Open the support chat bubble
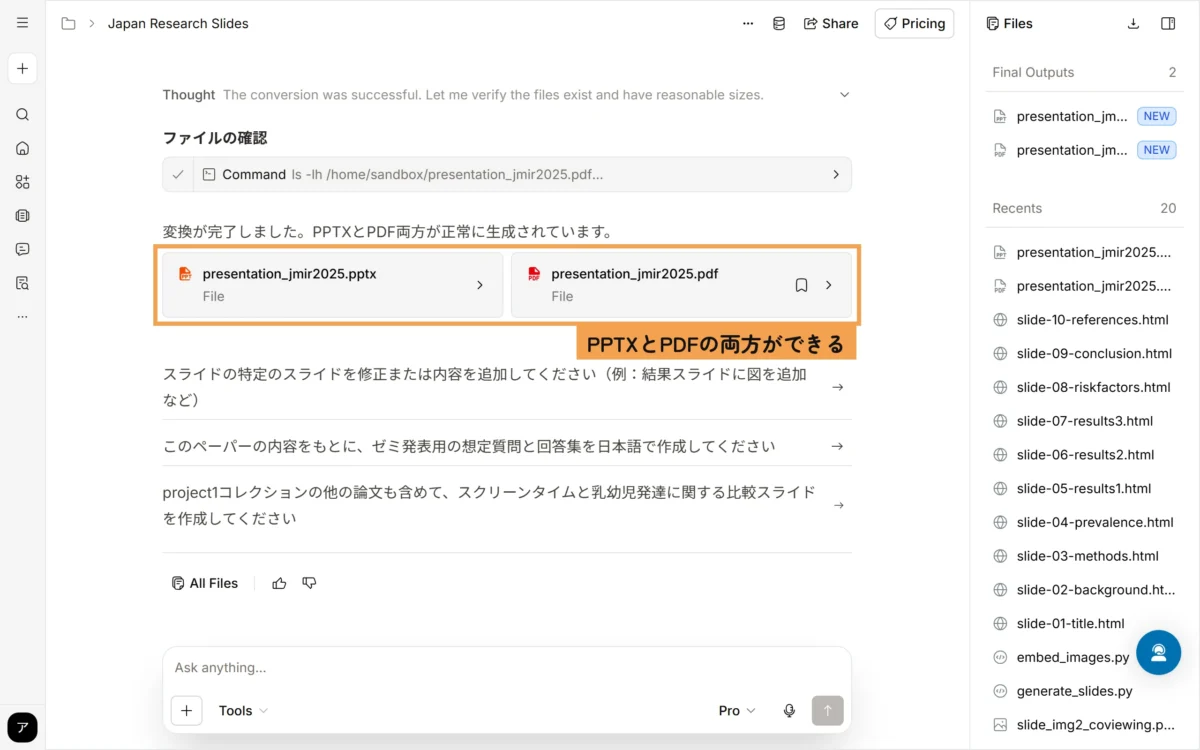The image size is (1200, 750). (x=1158, y=652)
